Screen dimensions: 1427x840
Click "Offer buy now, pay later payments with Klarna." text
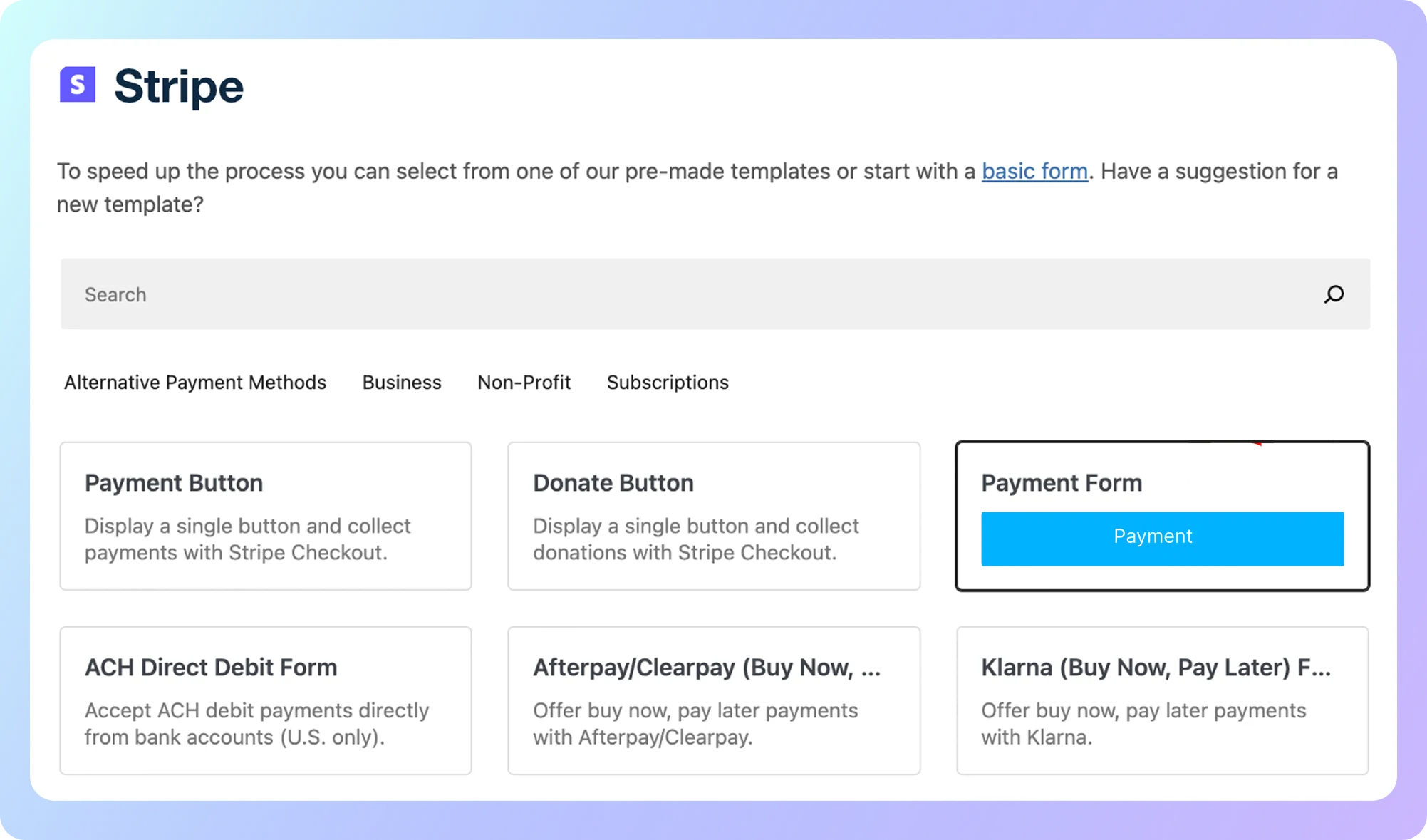point(1143,724)
